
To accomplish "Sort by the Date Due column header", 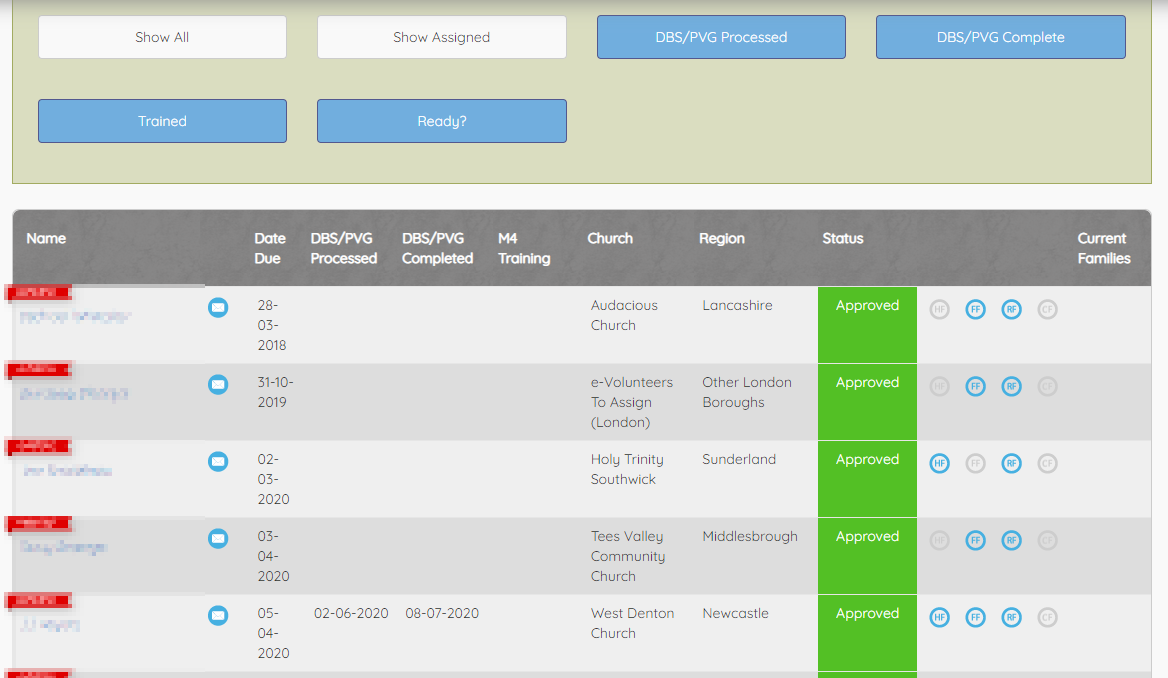I will 270,248.
